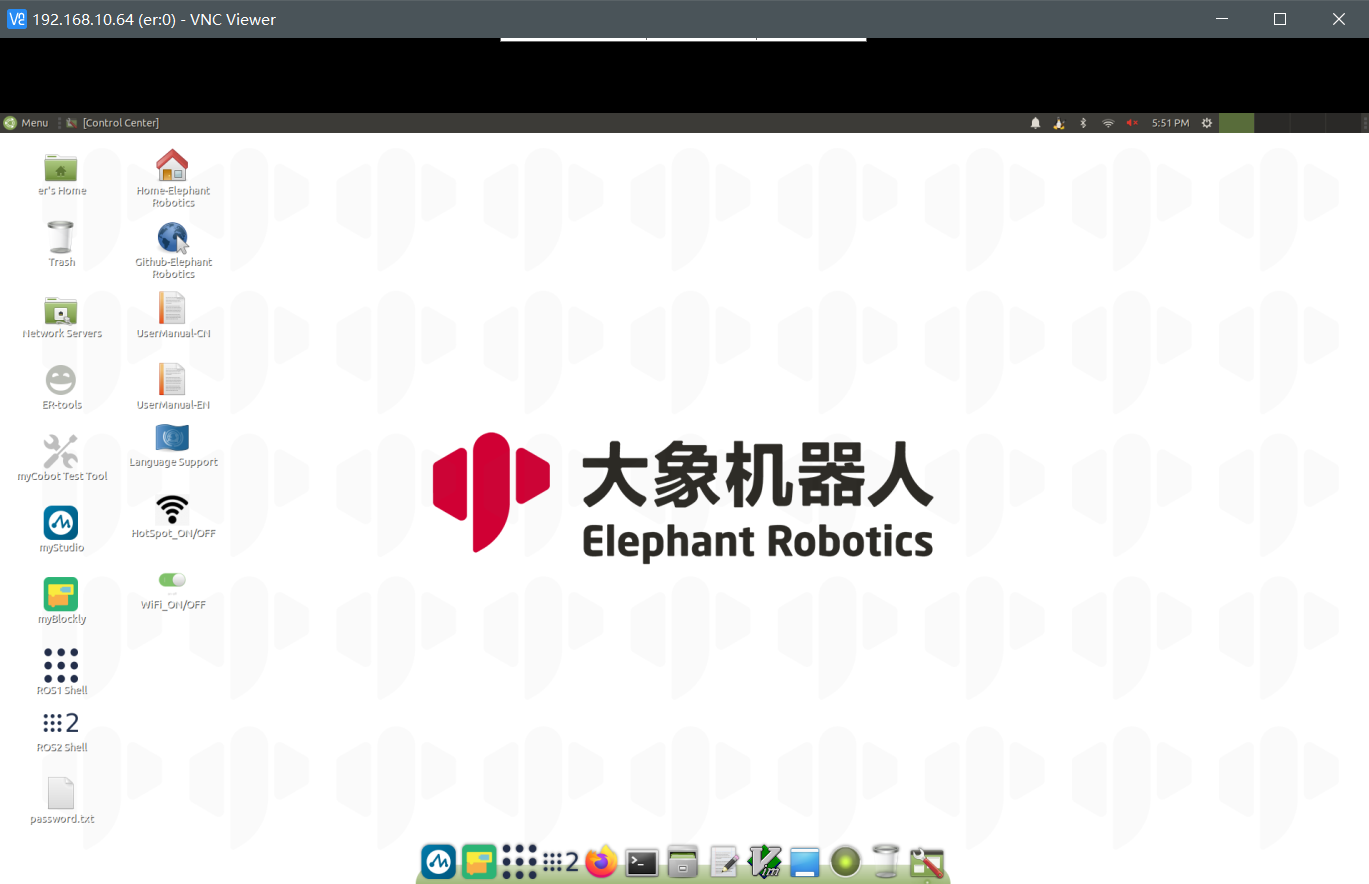Screen dimensions: 1369x884
Task: Launch the ROS2 Shell desktop icon
Action: [x=61, y=723]
